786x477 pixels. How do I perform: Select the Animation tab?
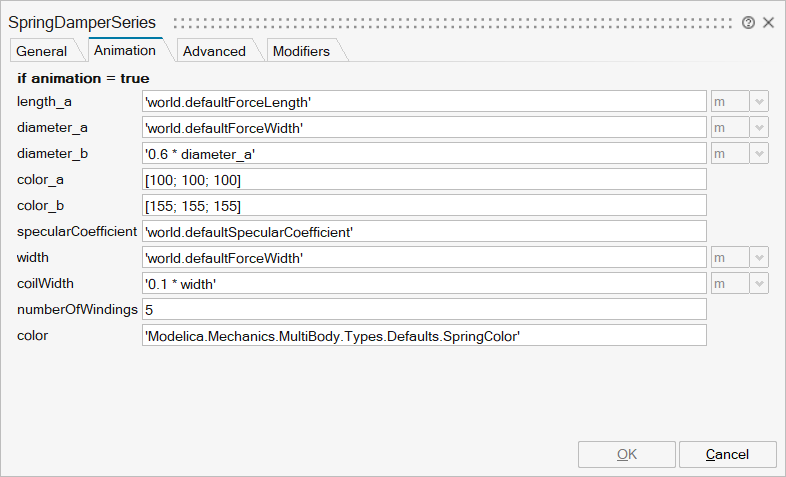coord(124,50)
